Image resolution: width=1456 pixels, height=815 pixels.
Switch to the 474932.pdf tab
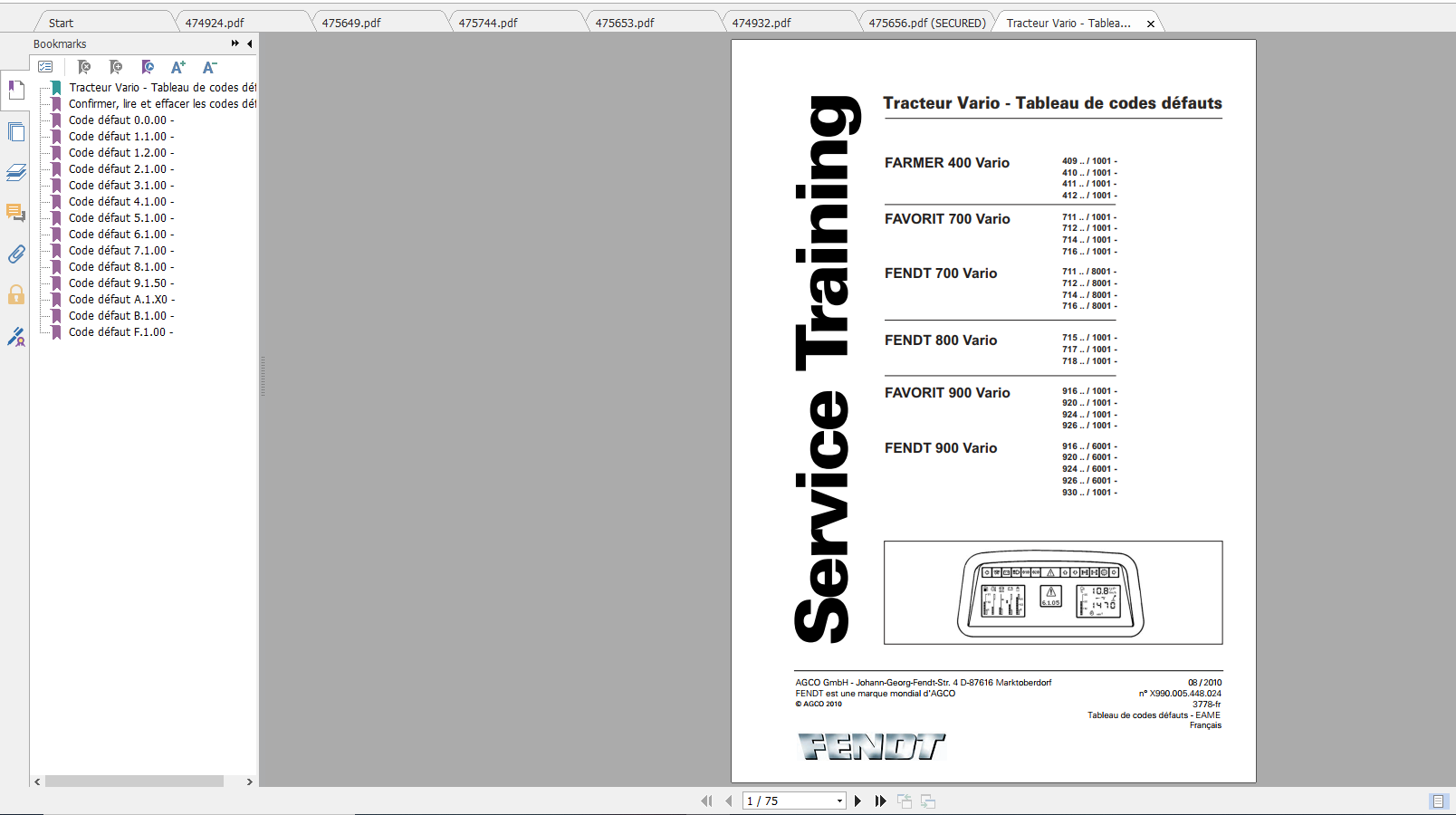tap(762, 23)
